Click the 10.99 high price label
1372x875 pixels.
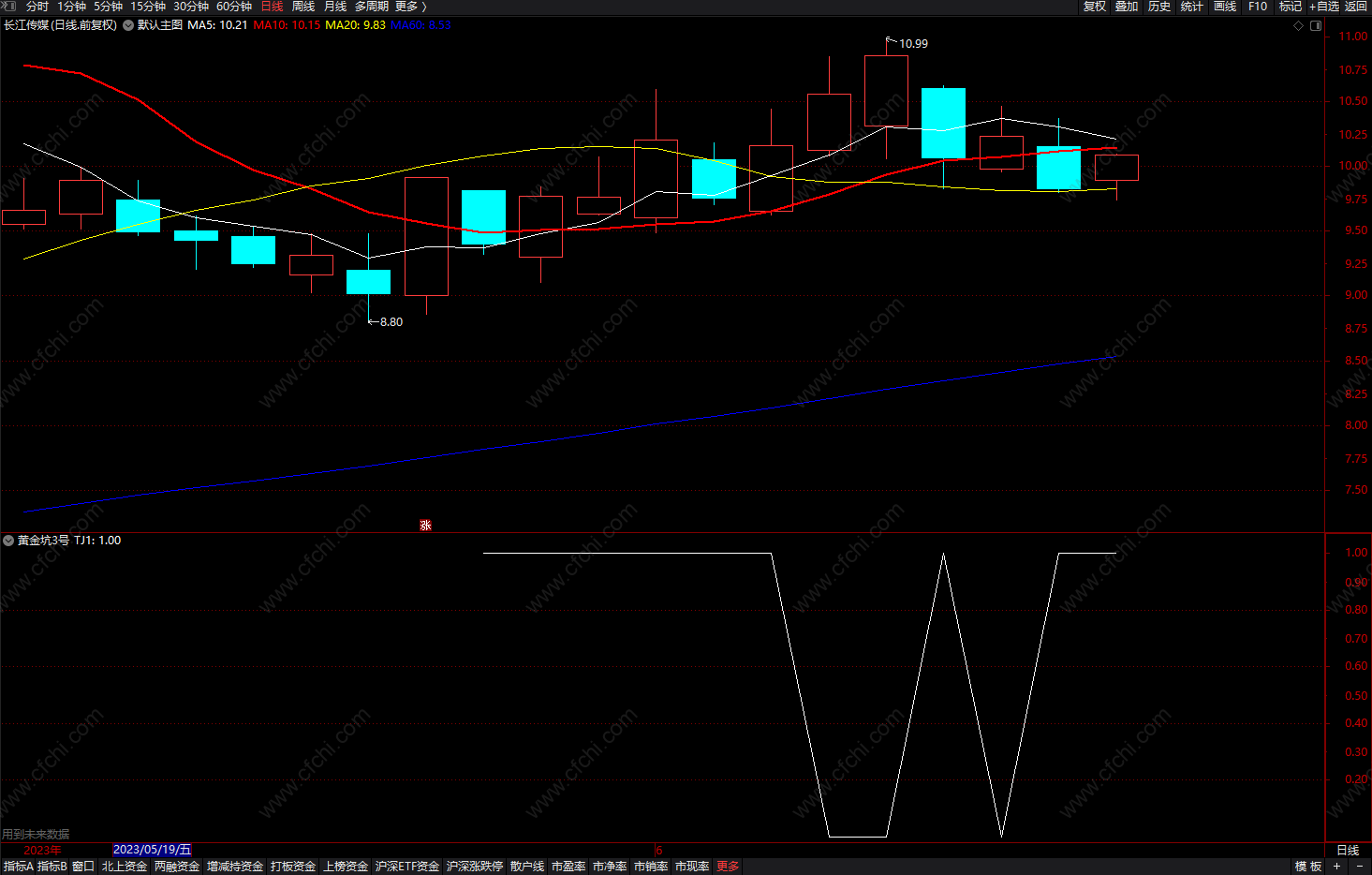[913, 44]
